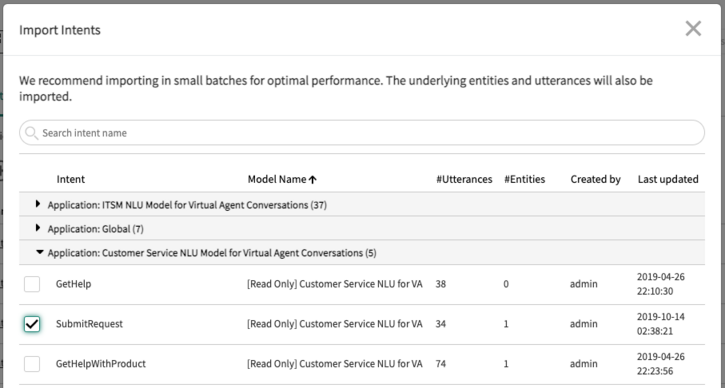Click the SubmitRequest row model name
Screen dimensions: 725x388
(x=335, y=324)
